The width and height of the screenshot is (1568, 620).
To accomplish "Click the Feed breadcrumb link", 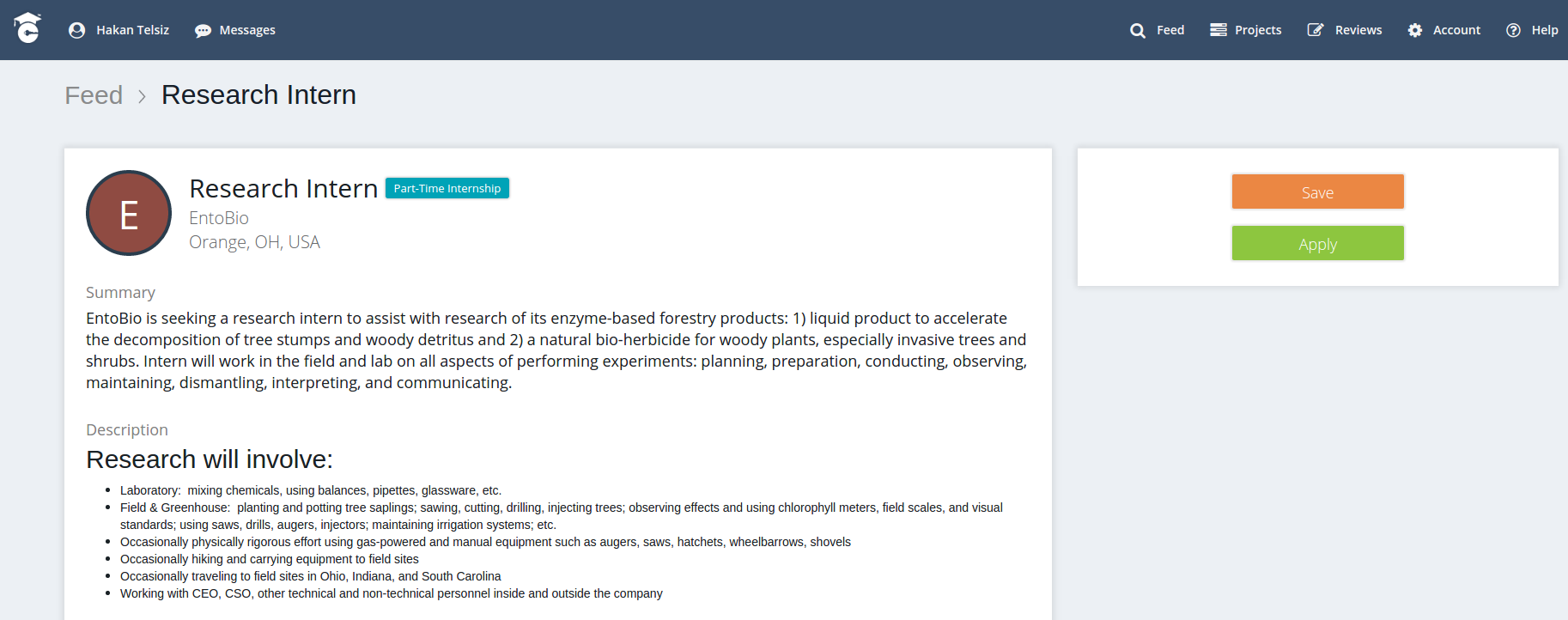I will [94, 94].
